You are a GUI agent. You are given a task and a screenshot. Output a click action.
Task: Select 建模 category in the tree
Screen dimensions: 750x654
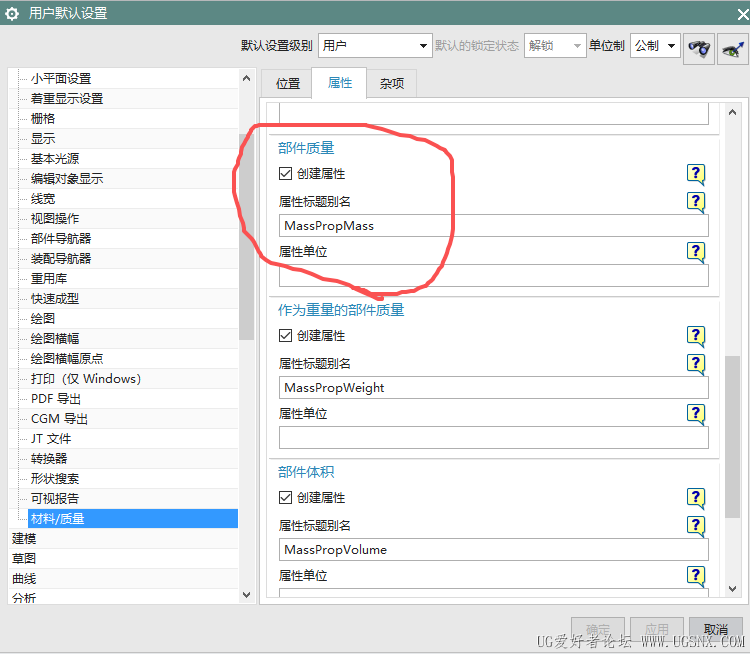pyautogui.click(x=24, y=539)
